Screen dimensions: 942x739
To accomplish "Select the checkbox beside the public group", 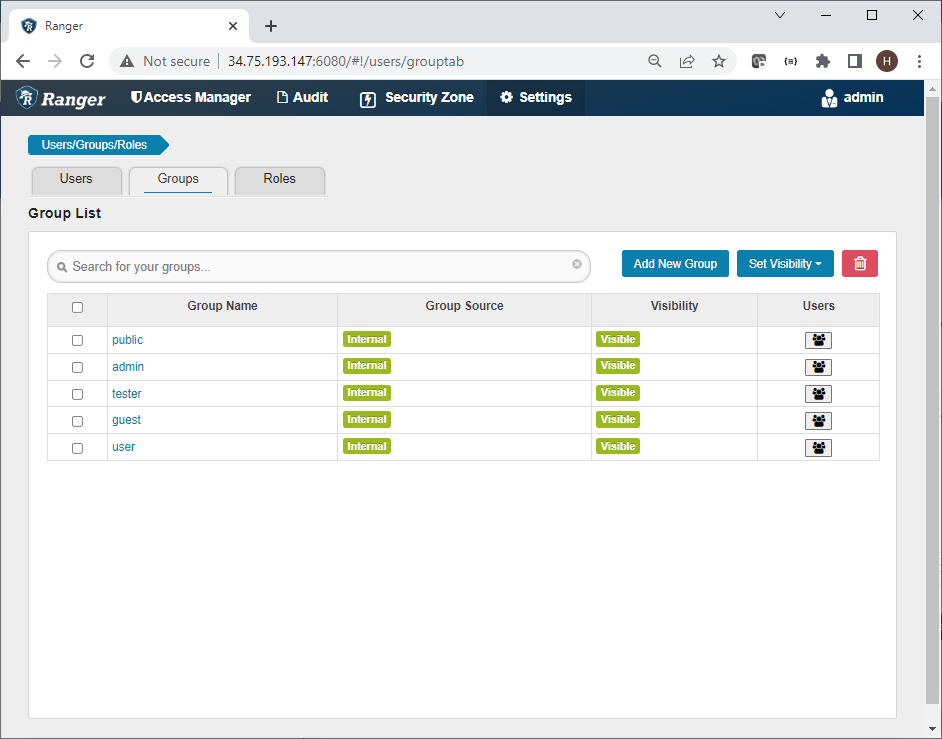I will click(77, 340).
